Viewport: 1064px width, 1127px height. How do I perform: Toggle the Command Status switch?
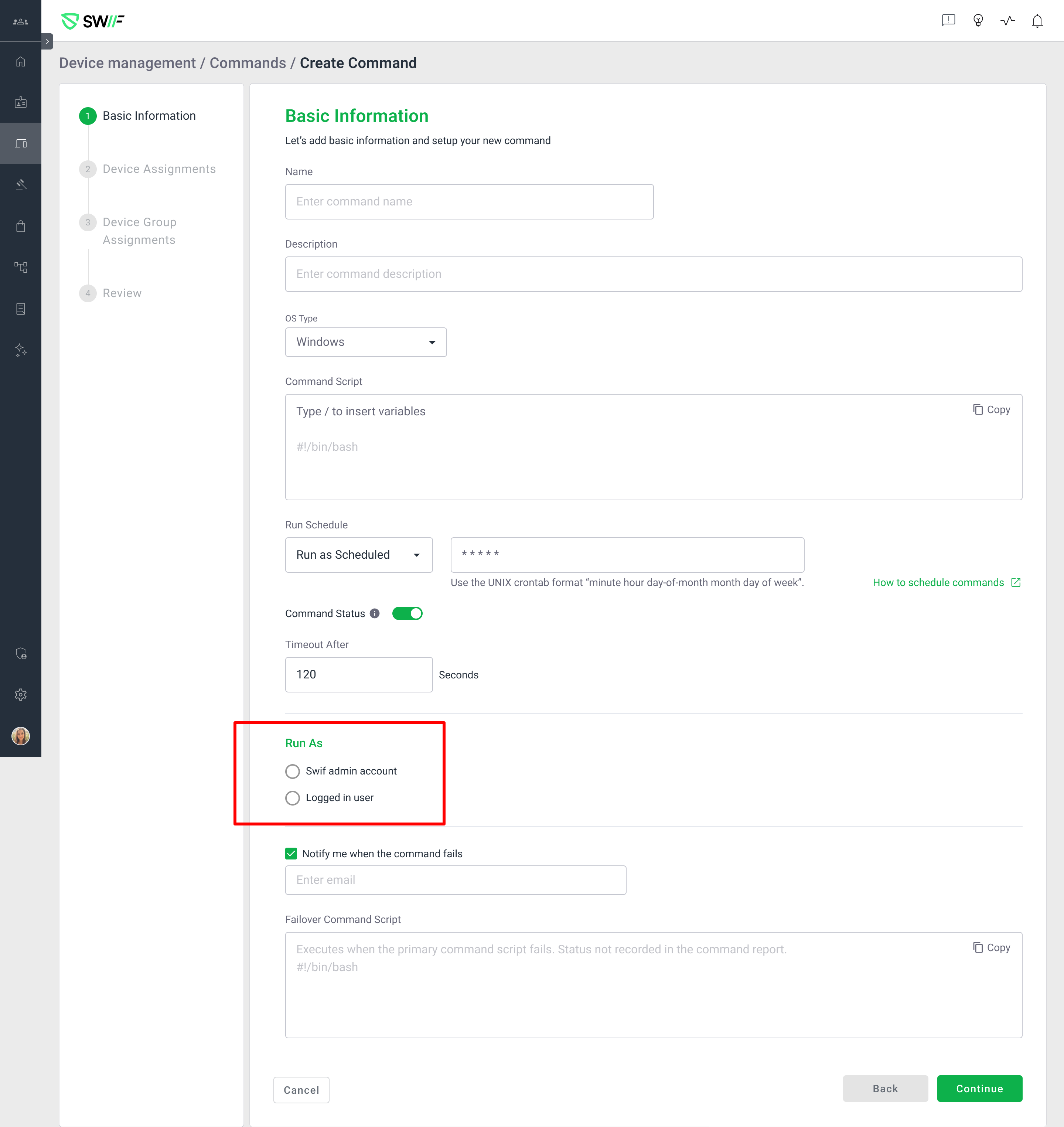coord(407,614)
